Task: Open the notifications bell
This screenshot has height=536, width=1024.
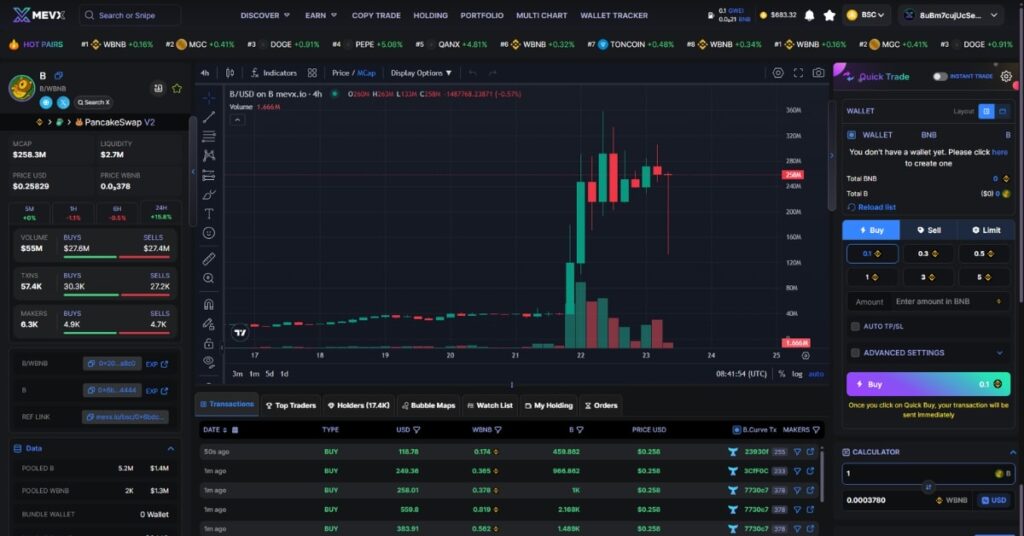Action: (x=809, y=15)
